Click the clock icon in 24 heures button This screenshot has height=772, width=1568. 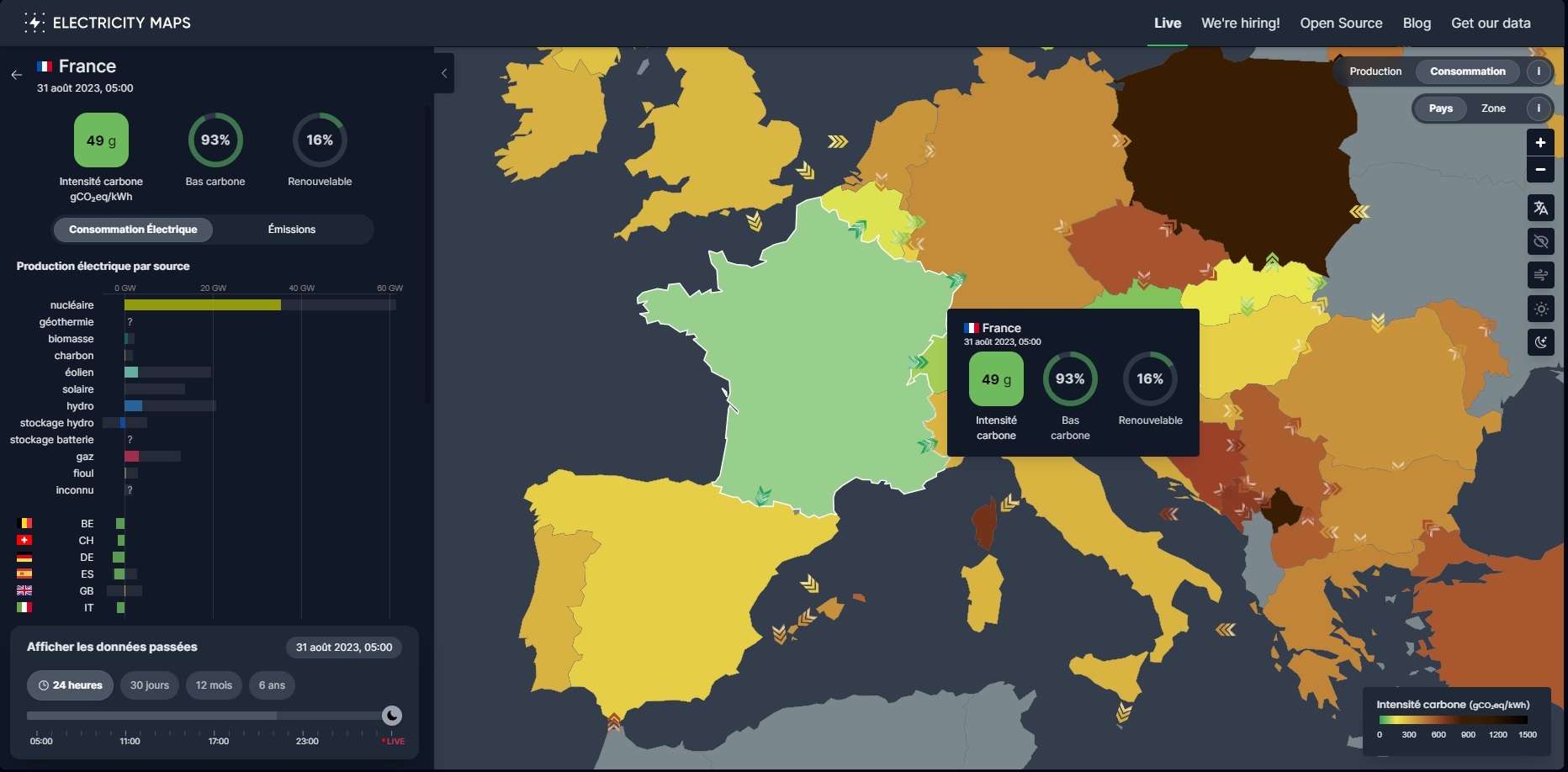44,685
